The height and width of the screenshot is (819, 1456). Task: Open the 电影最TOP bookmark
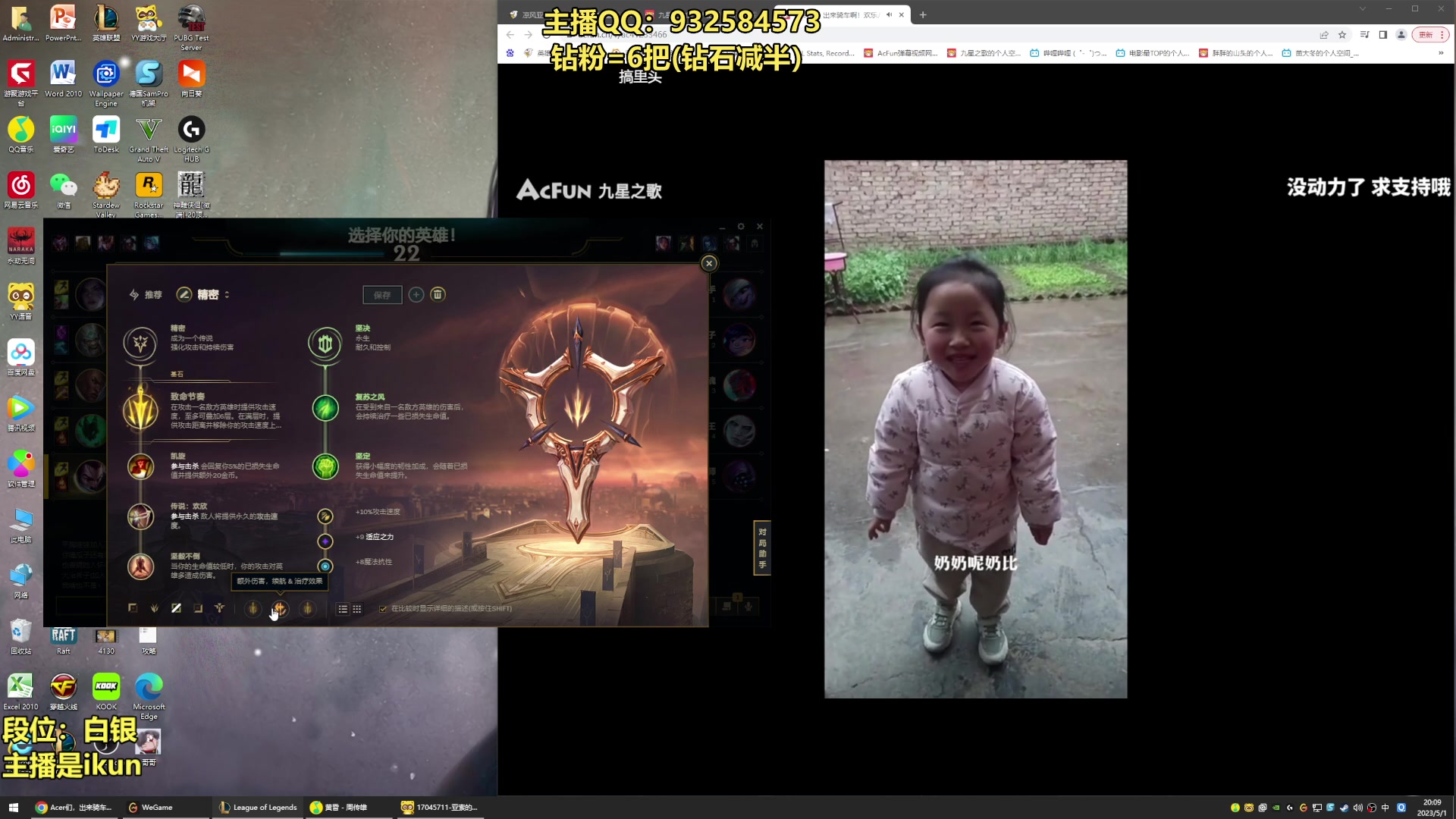point(1152,53)
